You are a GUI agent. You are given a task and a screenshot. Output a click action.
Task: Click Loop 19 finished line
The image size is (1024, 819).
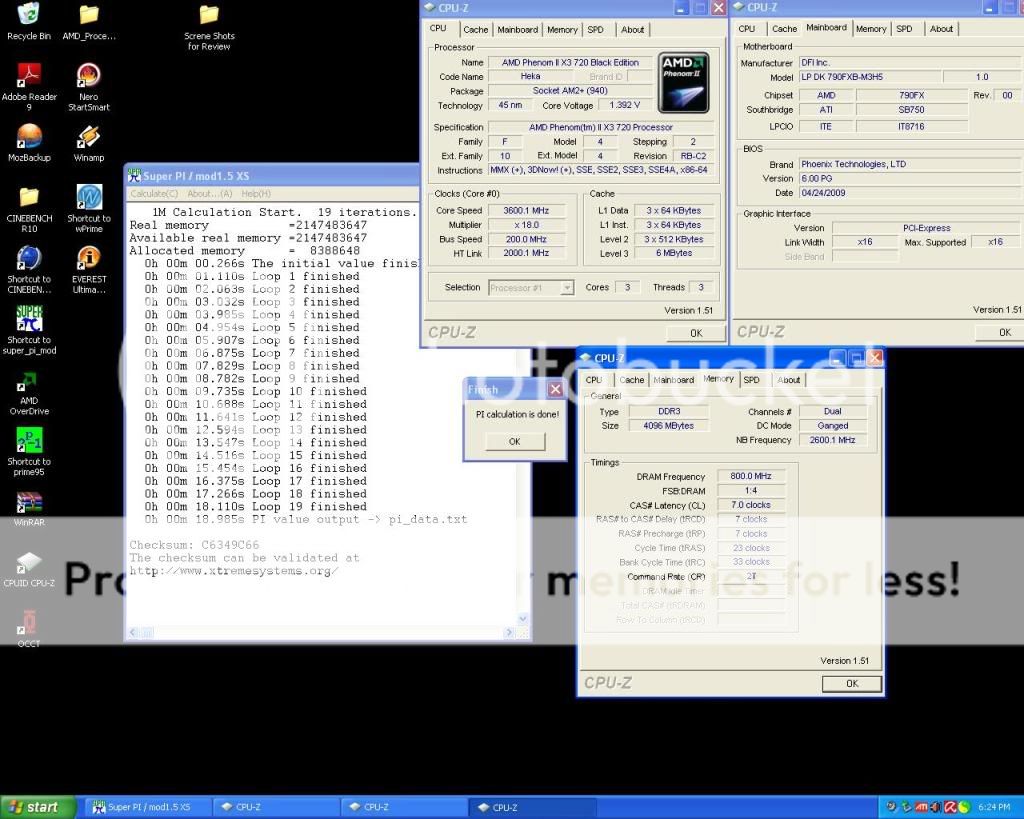[255, 507]
